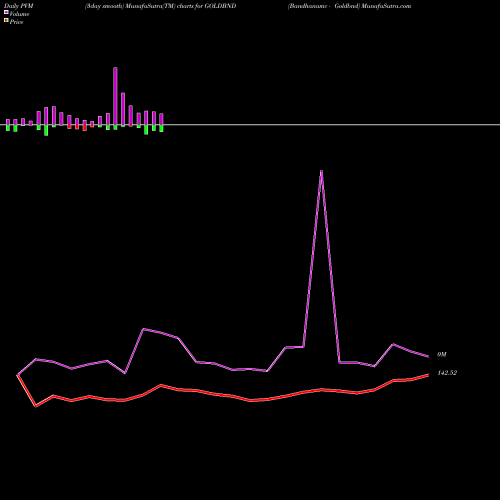Click the '142.52' price value label

447,373
